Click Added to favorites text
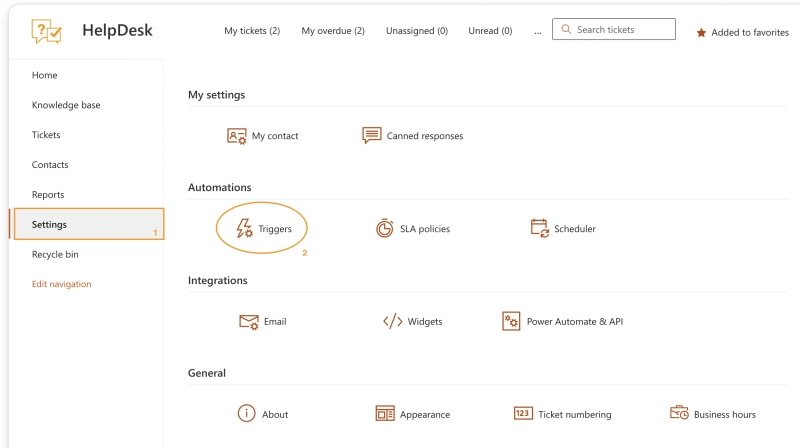Screen dimensions: 800x448 pyautogui.click(x=750, y=33)
